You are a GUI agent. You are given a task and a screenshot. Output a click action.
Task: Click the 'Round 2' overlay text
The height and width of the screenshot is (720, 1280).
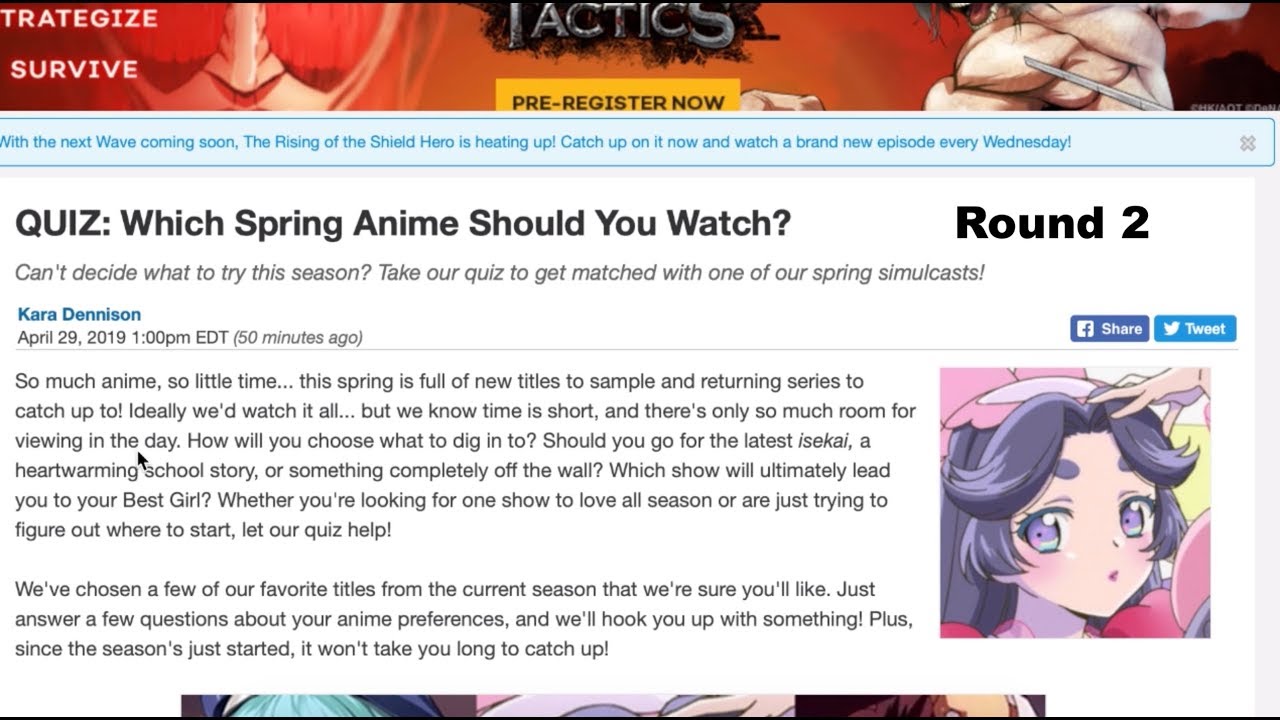(1052, 222)
